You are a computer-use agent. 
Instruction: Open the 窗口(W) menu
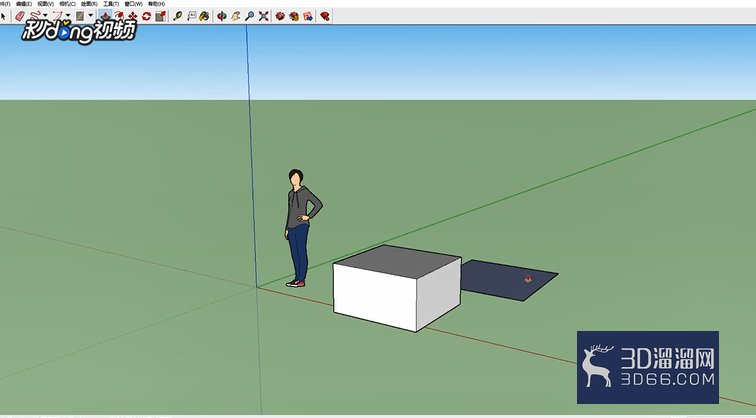[x=134, y=3]
